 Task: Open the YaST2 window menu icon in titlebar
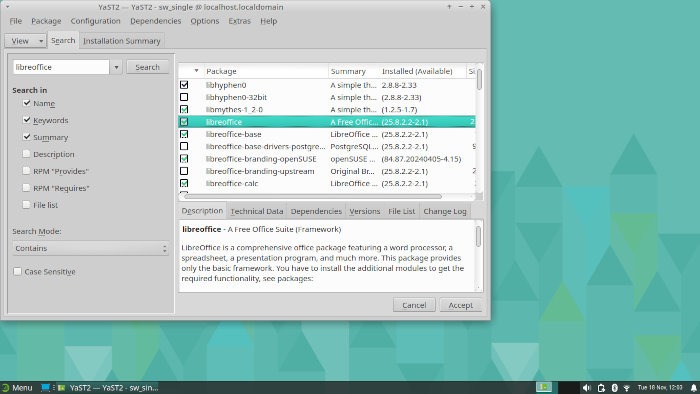tap(8, 7)
